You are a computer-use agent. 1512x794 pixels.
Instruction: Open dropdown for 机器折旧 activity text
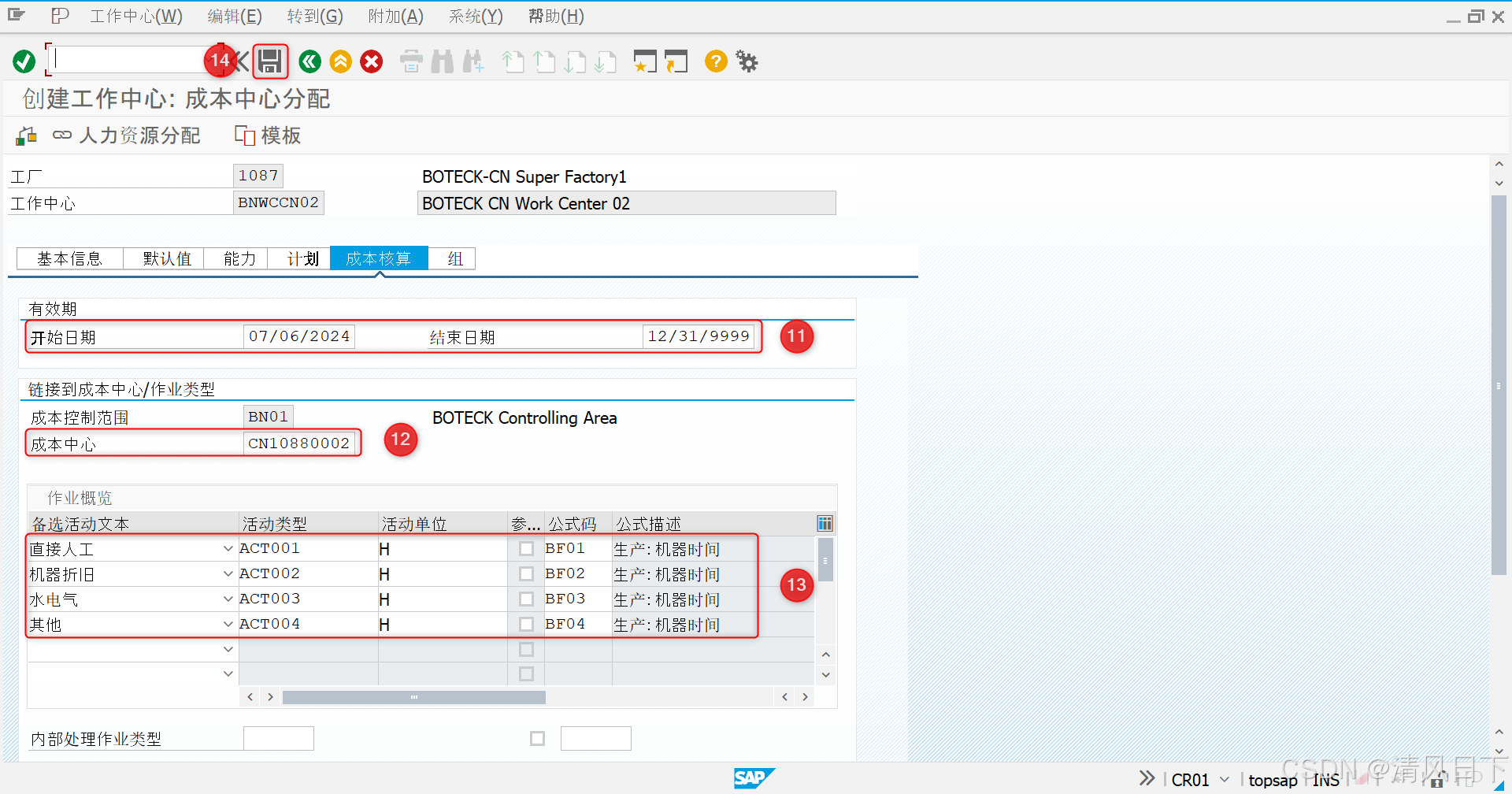(228, 574)
